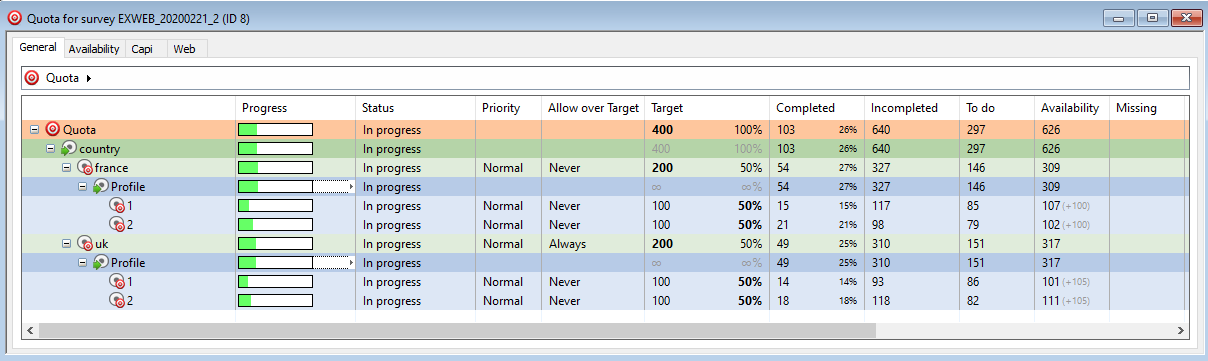Click the Priority column header
This screenshot has width=1208, height=361.
coord(509,108)
